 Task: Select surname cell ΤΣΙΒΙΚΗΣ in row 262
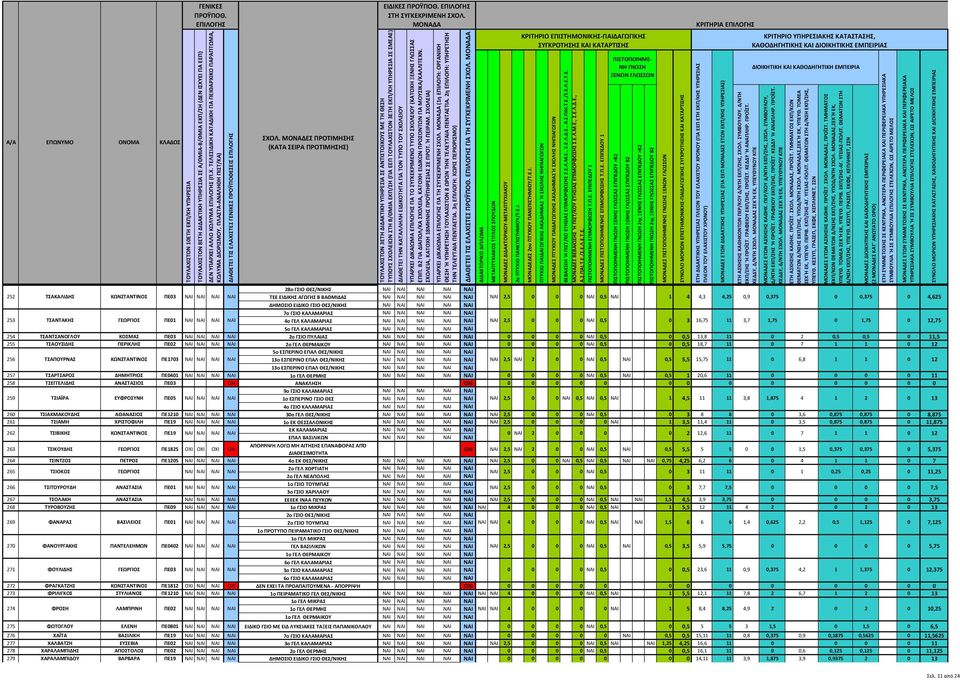pyautogui.click(x=60, y=433)
